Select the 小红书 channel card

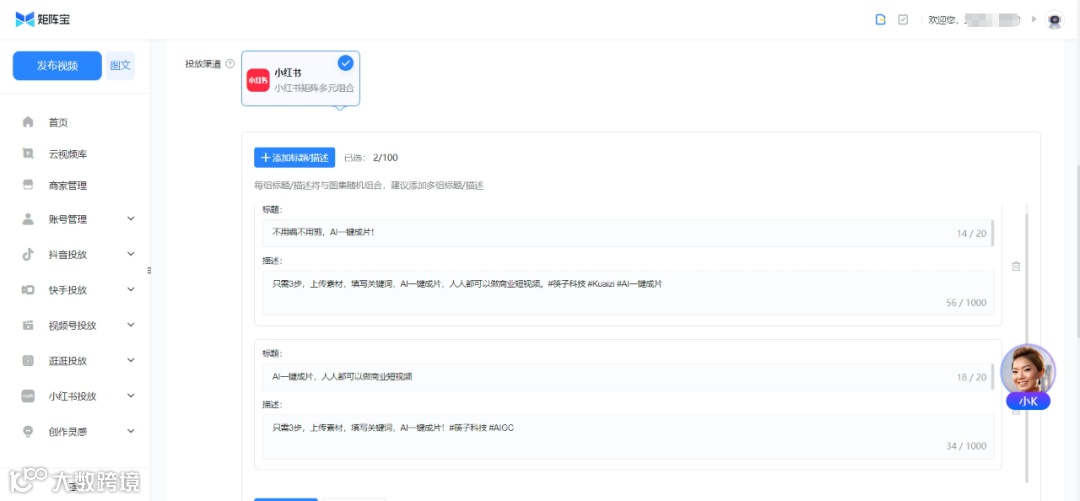[300, 79]
